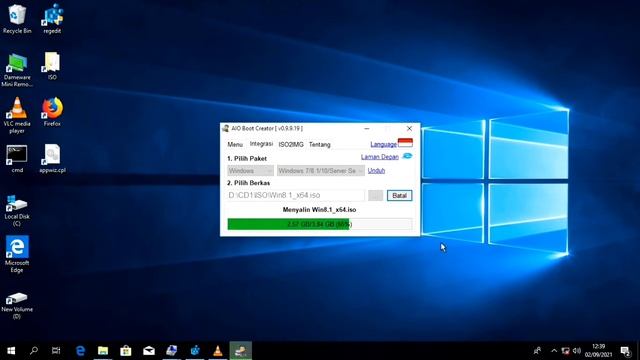Viewport: 640px width, 360px height.
Task: Open VLC cone icon on taskbar
Action: click(218, 351)
